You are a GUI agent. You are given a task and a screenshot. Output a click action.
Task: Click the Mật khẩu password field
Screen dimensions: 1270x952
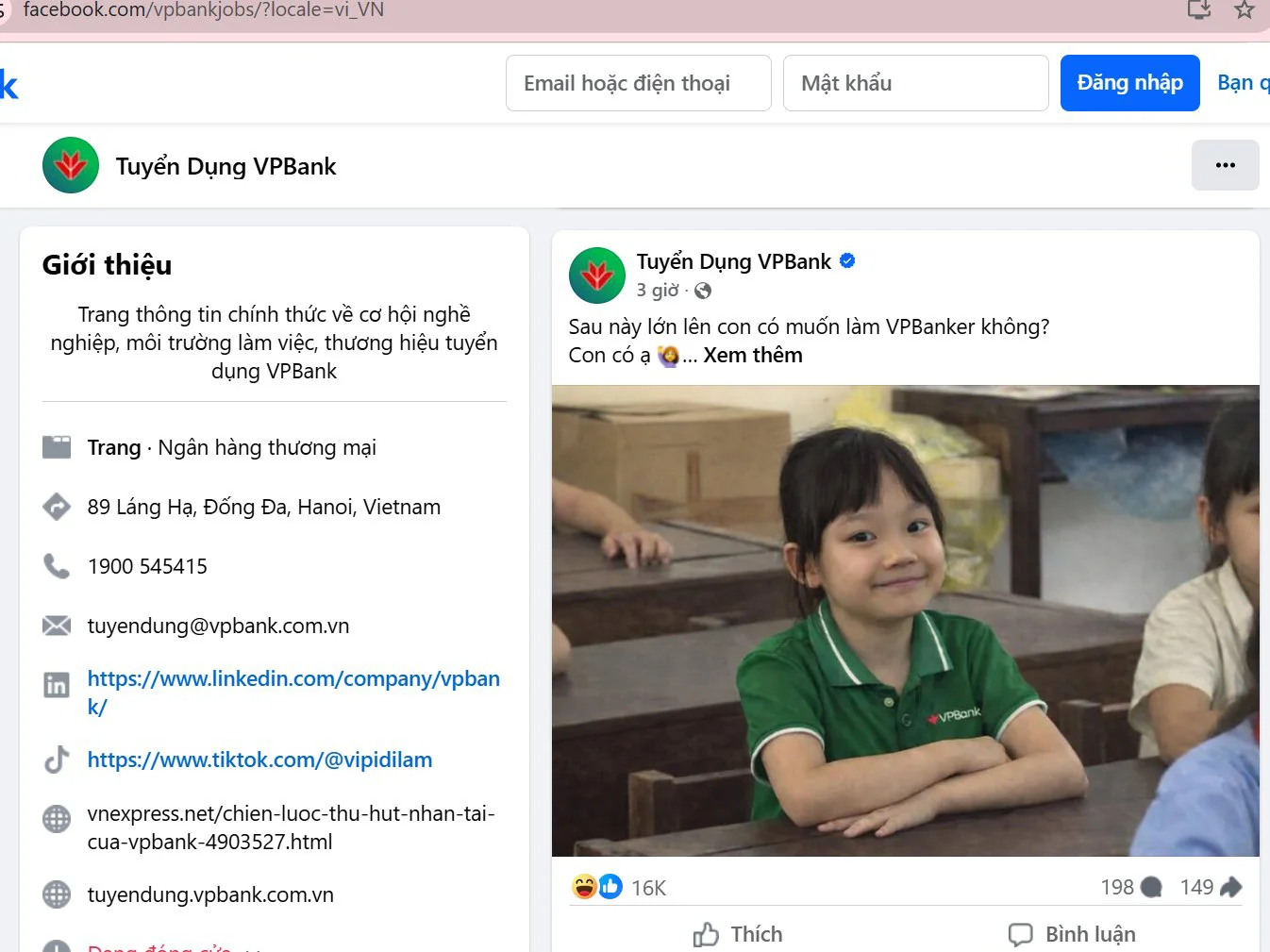[x=914, y=83]
